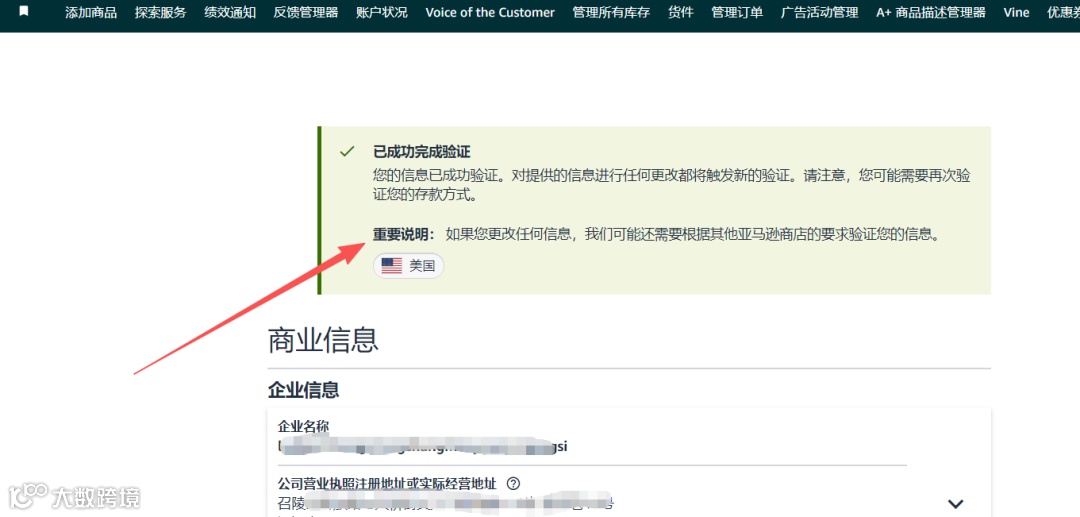The image size is (1080, 517).
Task: Expand the business address row chevron
Action: [x=955, y=504]
